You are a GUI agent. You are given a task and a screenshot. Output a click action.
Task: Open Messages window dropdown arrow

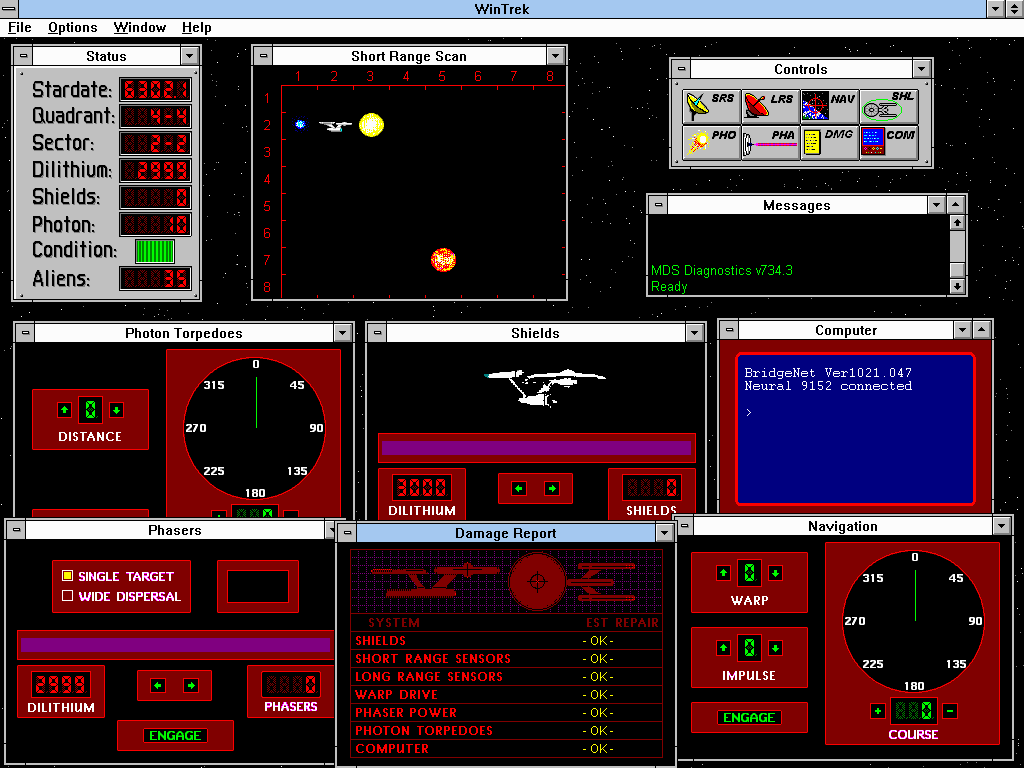[936, 205]
